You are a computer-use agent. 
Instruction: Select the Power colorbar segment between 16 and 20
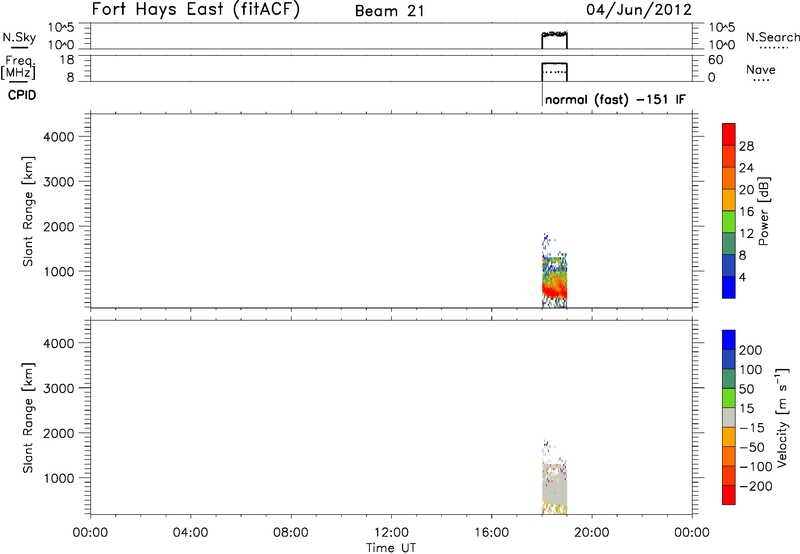click(x=729, y=200)
